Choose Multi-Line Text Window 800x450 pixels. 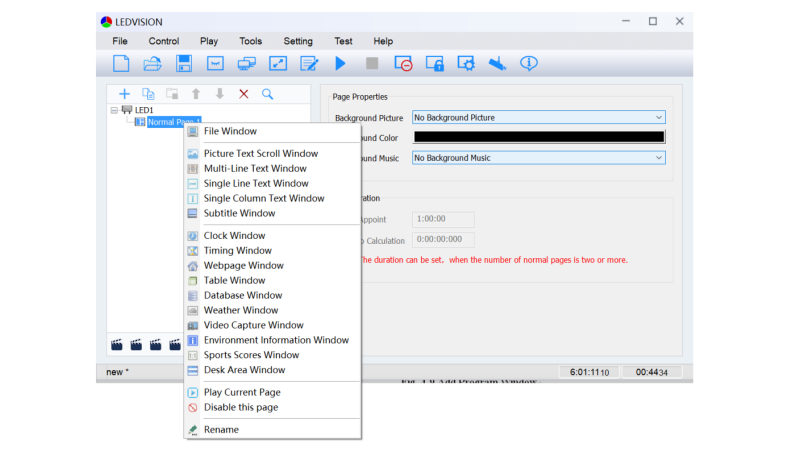pyautogui.click(x=272, y=168)
